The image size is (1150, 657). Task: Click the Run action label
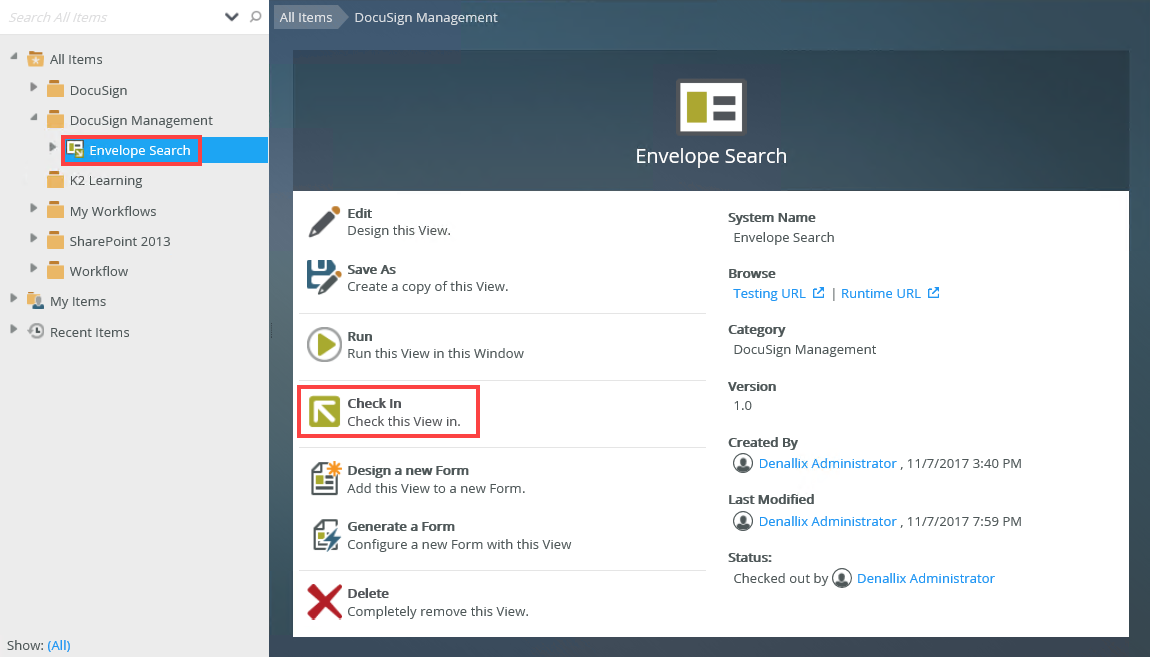(359, 337)
